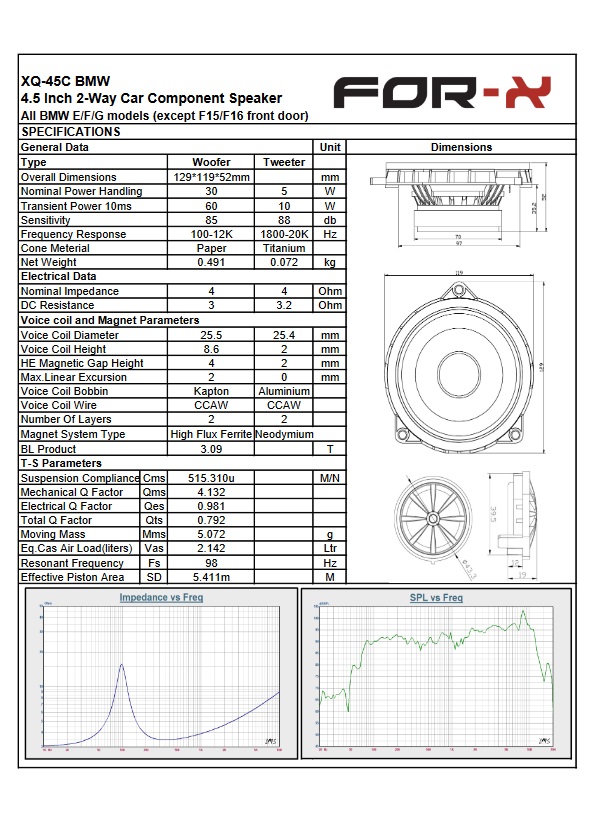
Task: Select the "HE Magnetic Gap Height" label
Action: [82, 363]
